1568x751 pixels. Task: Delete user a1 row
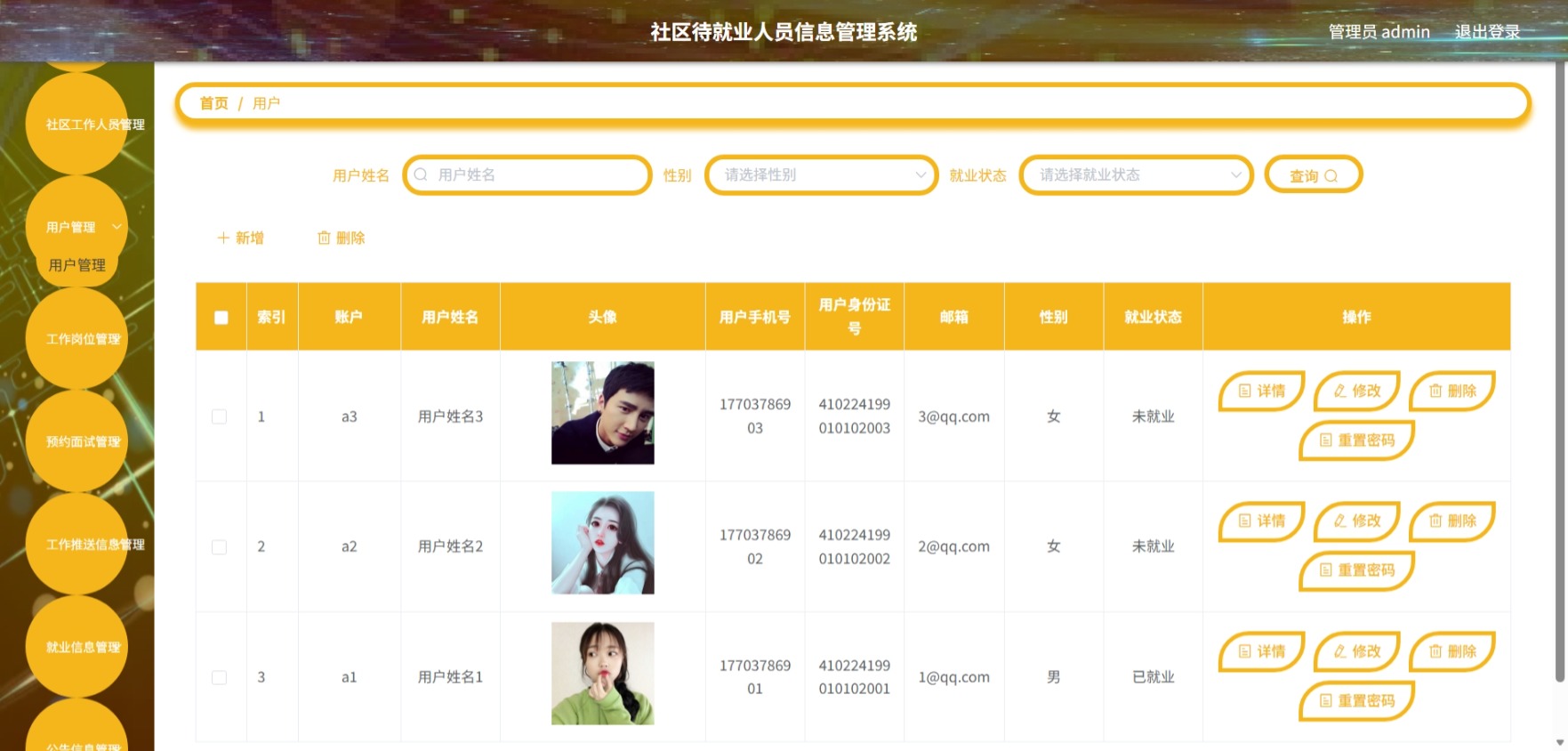[1452, 651]
